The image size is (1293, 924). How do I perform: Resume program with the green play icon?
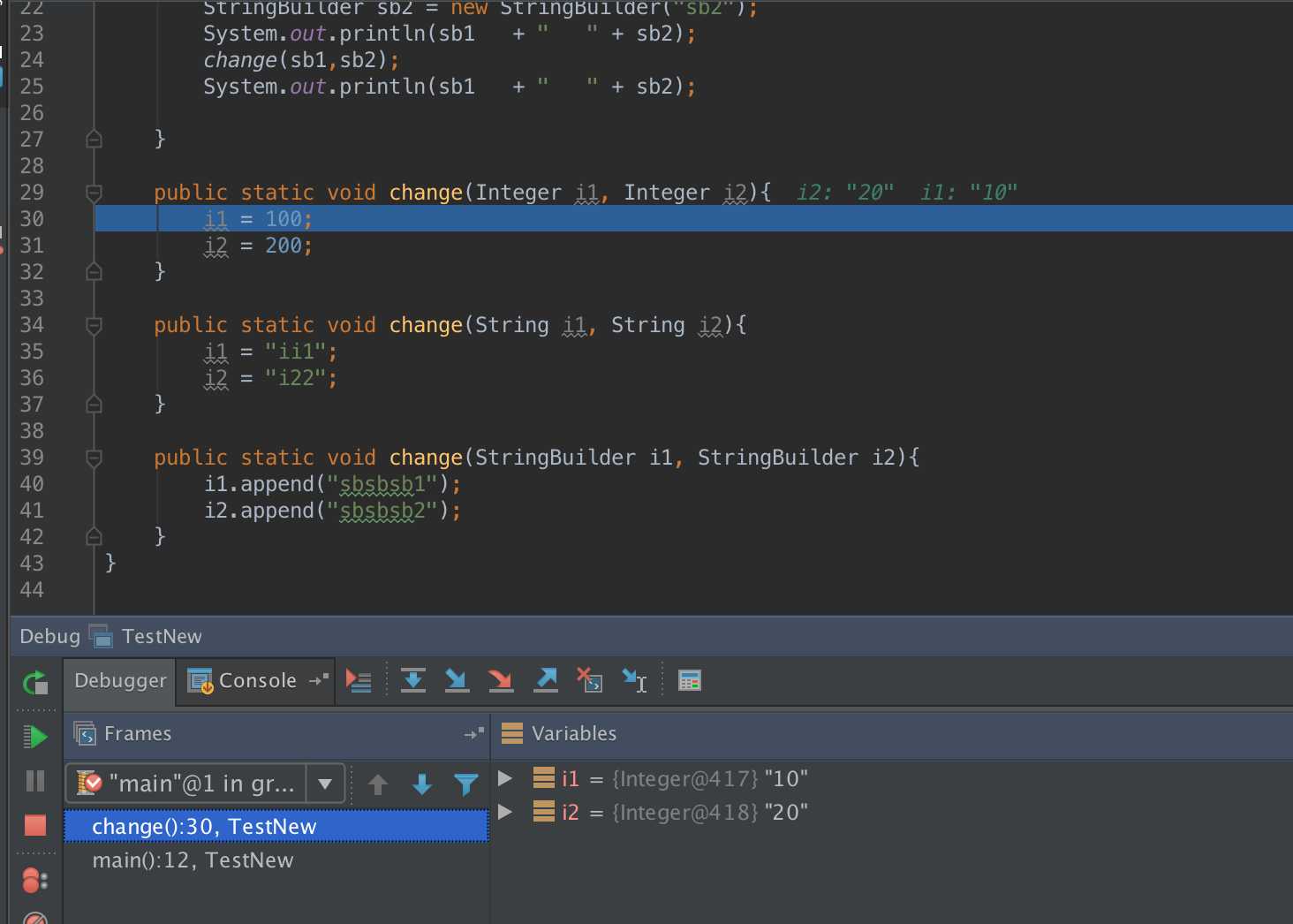click(x=35, y=736)
